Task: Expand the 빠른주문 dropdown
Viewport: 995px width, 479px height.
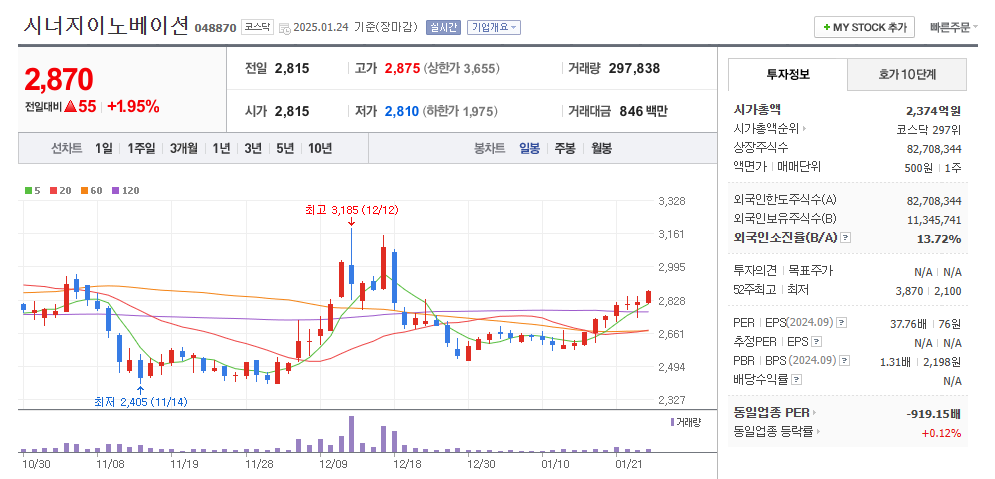Action: point(954,27)
